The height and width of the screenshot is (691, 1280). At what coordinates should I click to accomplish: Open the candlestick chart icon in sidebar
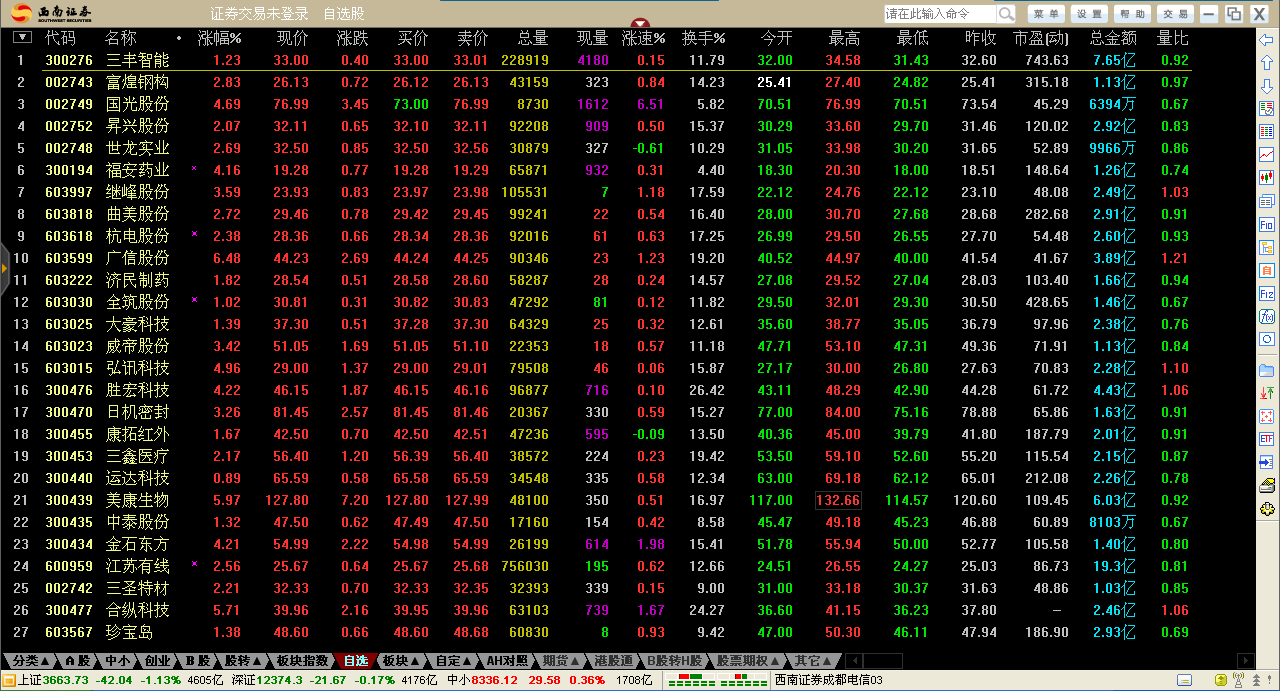[1267, 177]
